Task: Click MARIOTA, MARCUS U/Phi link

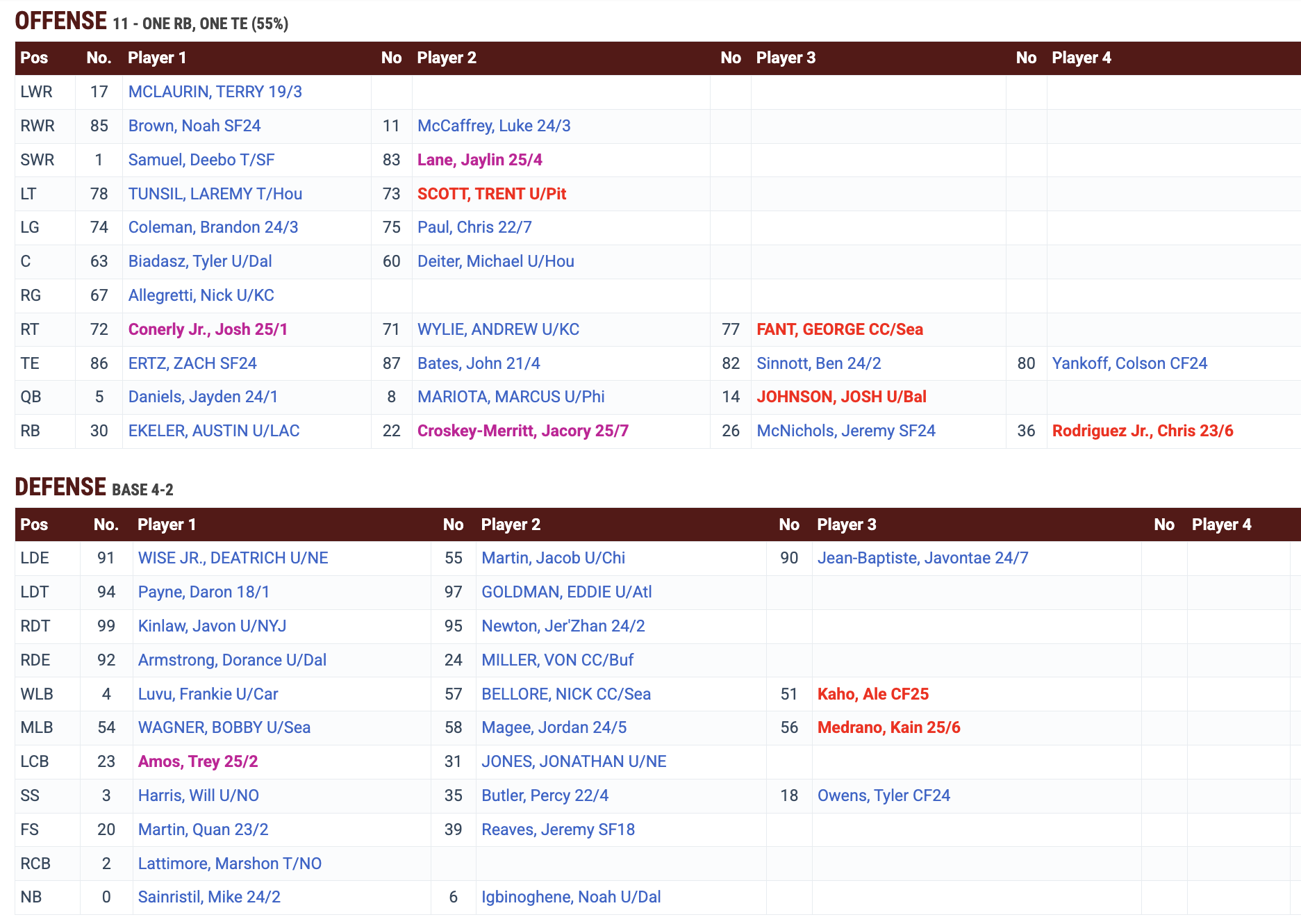Action: [x=511, y=397]
